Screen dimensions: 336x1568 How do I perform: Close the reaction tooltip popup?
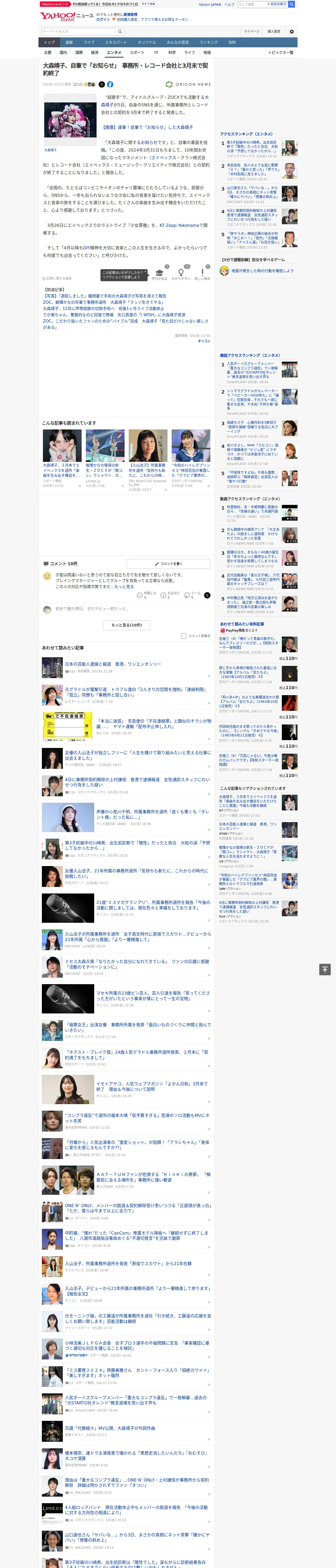pos(145,272)
